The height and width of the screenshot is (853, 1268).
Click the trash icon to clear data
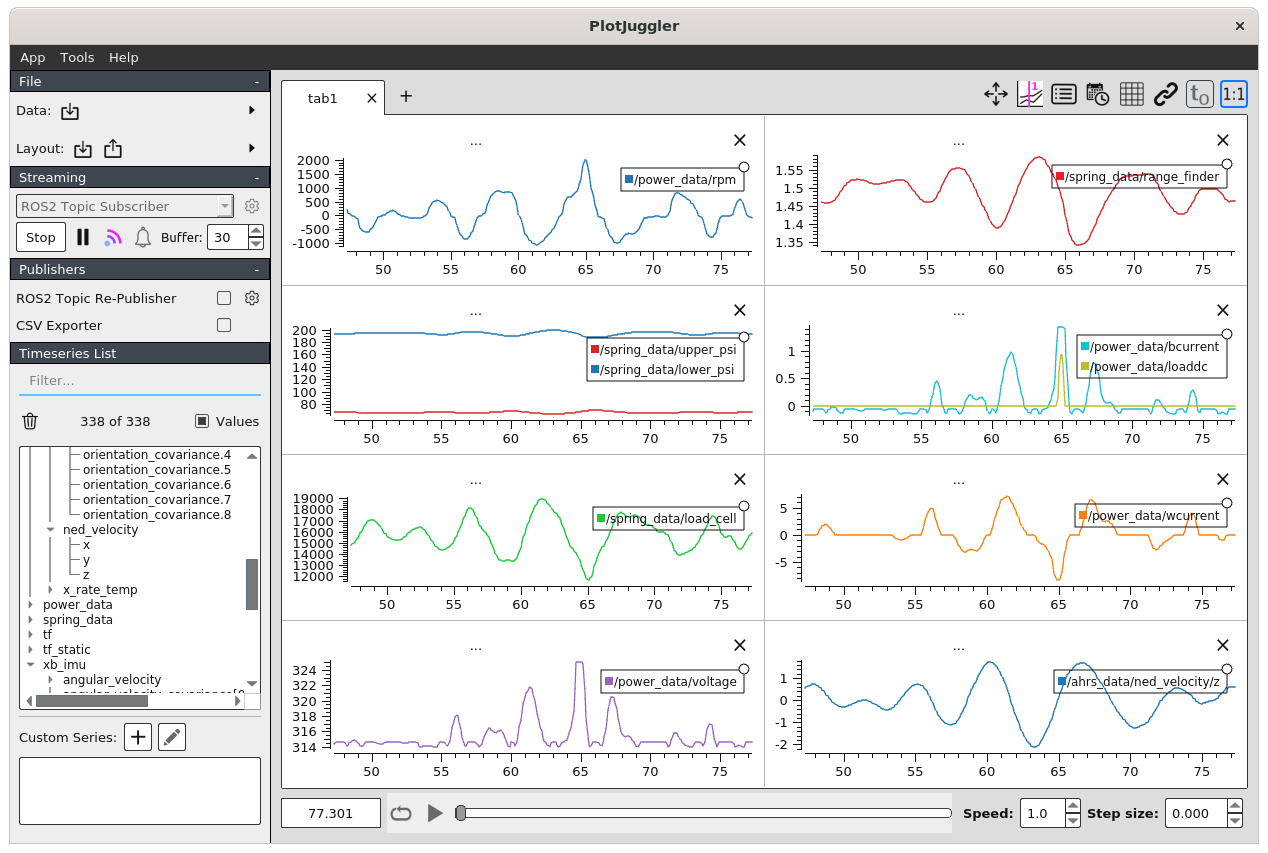[30, 422]
